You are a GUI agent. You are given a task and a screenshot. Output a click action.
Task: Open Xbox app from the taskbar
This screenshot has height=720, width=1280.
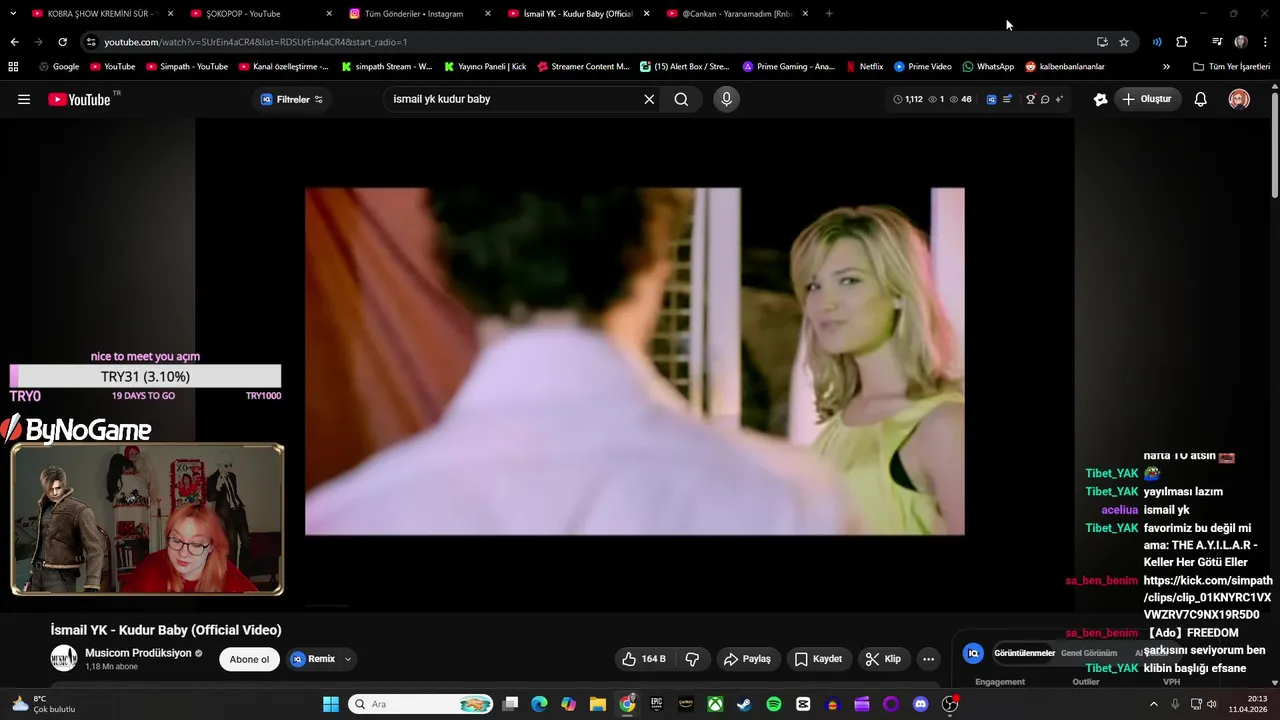coord(715,704)
